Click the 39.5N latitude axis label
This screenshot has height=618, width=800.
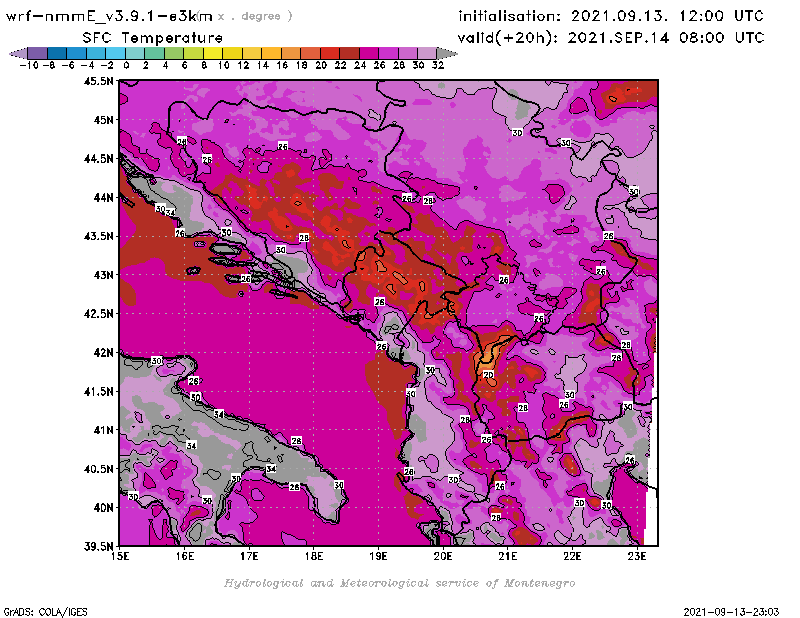100,546
